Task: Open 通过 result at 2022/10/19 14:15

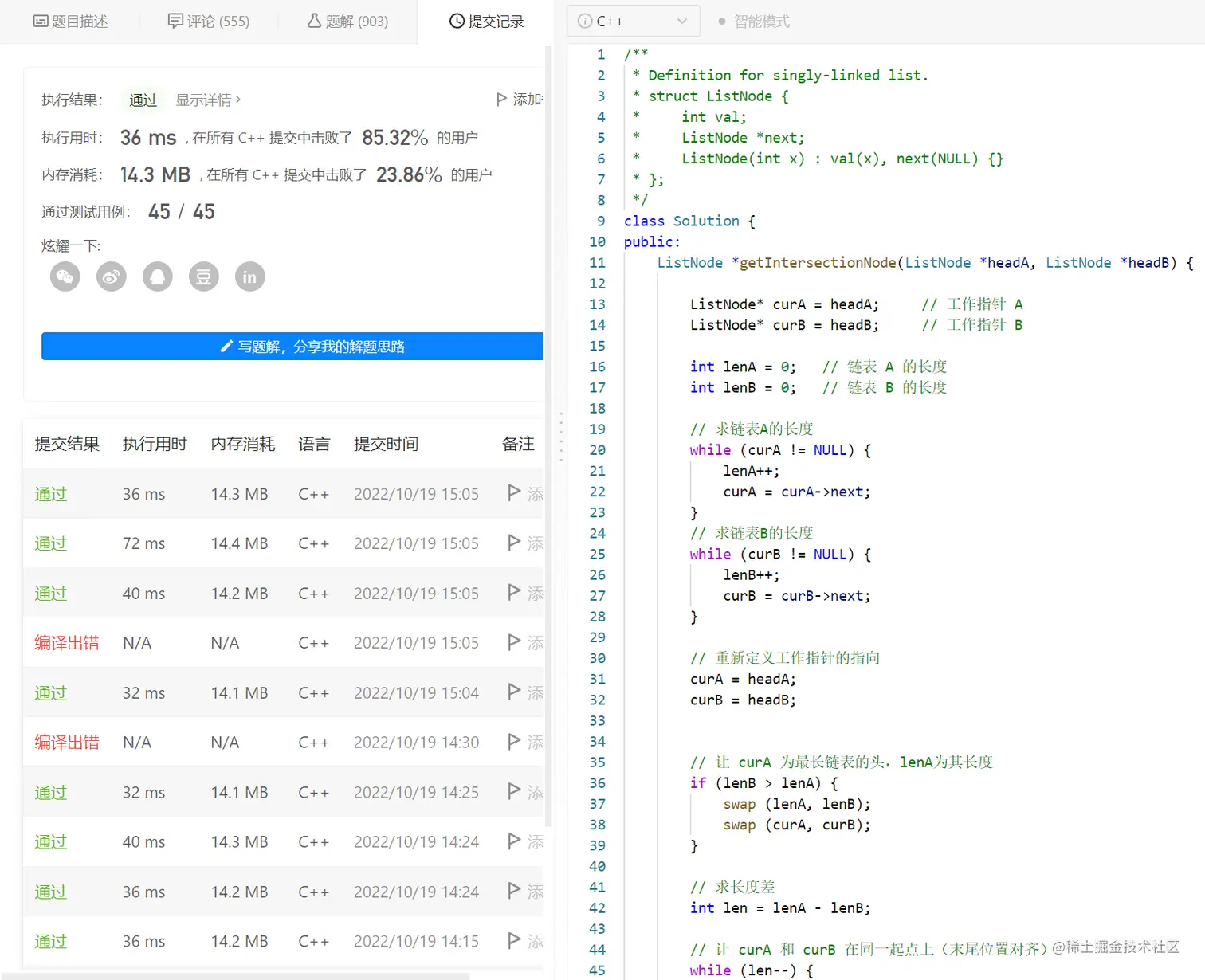Action: 50,942
